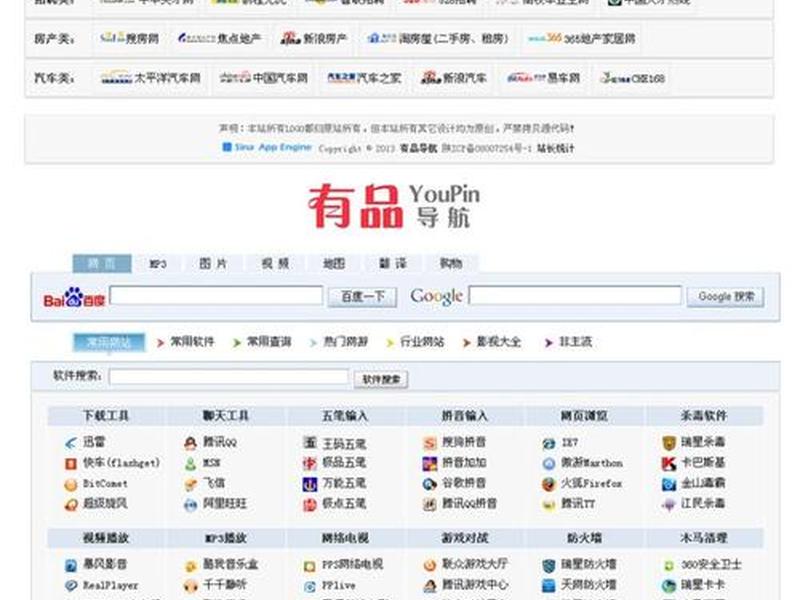Click the 阿里旺旺 icon
Viewport: 800px width, 600px height.
pyautogui.click(x=190, y=505)
